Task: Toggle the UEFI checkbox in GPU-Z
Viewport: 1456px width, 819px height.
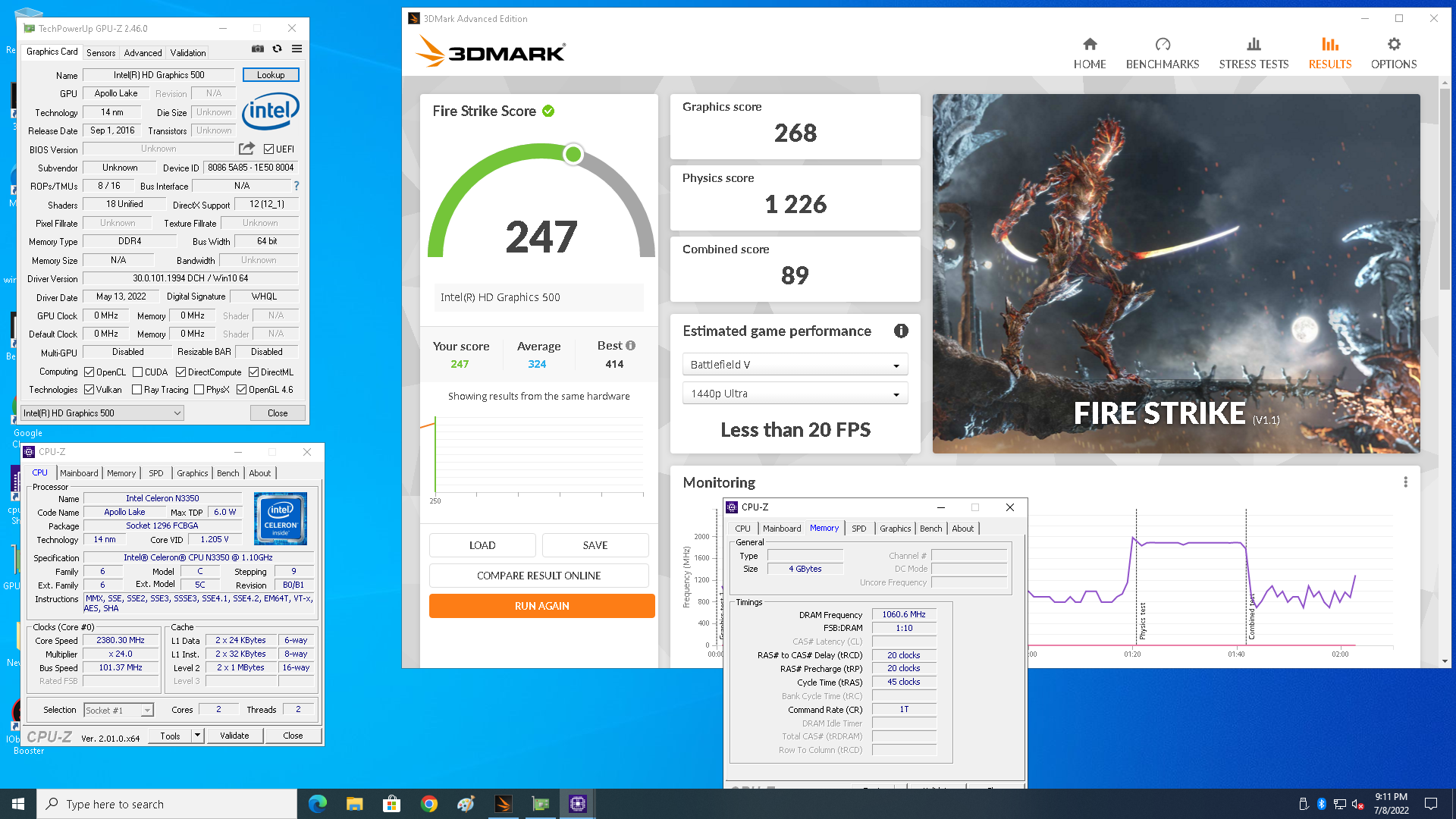Action: coord(268,149)
